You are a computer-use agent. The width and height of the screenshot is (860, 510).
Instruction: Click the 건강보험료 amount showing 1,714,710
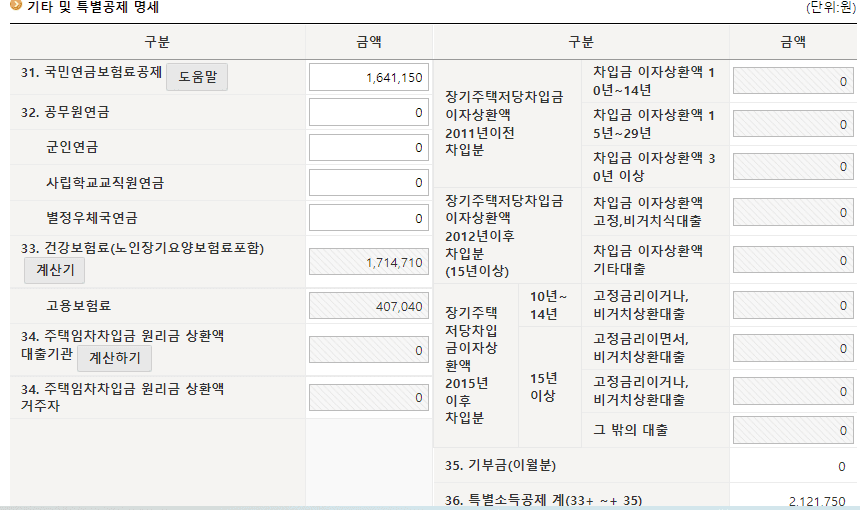point(369,262)
